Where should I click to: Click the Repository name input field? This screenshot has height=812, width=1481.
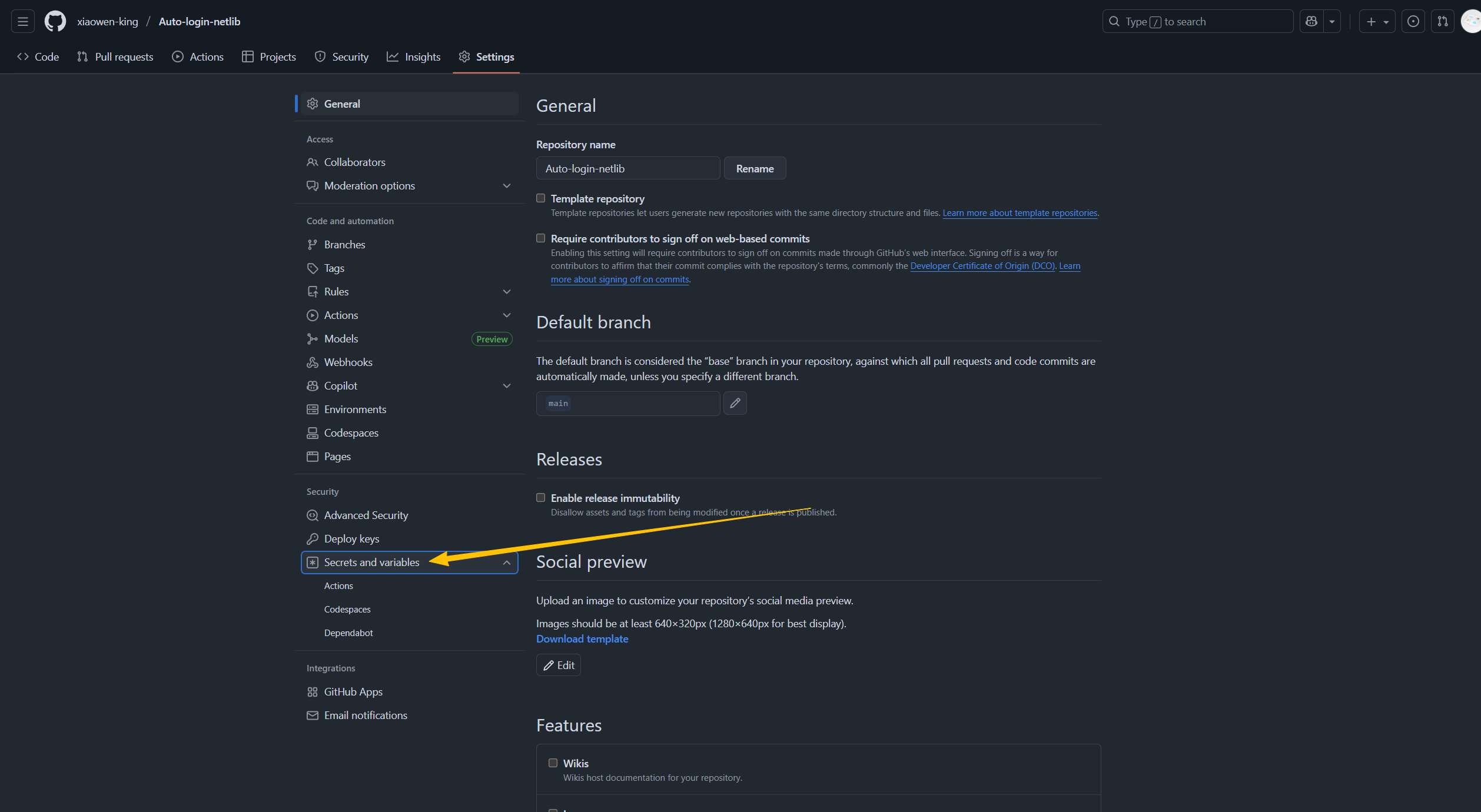tap(627, 169)
